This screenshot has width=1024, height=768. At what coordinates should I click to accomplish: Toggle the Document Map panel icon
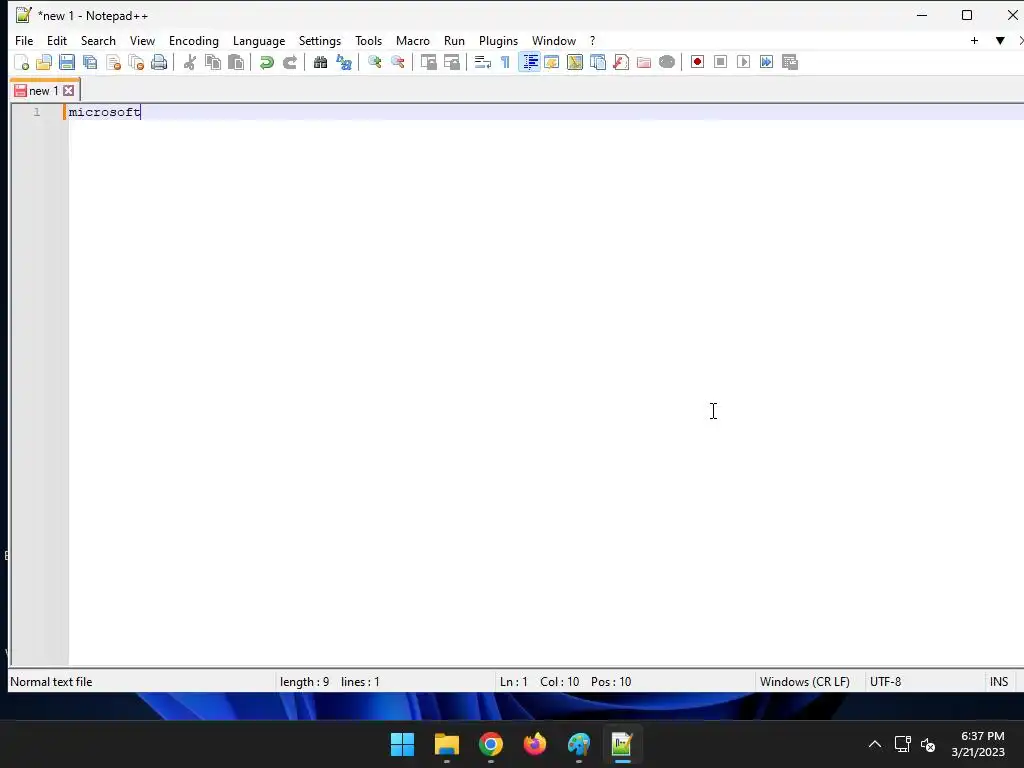575,62
